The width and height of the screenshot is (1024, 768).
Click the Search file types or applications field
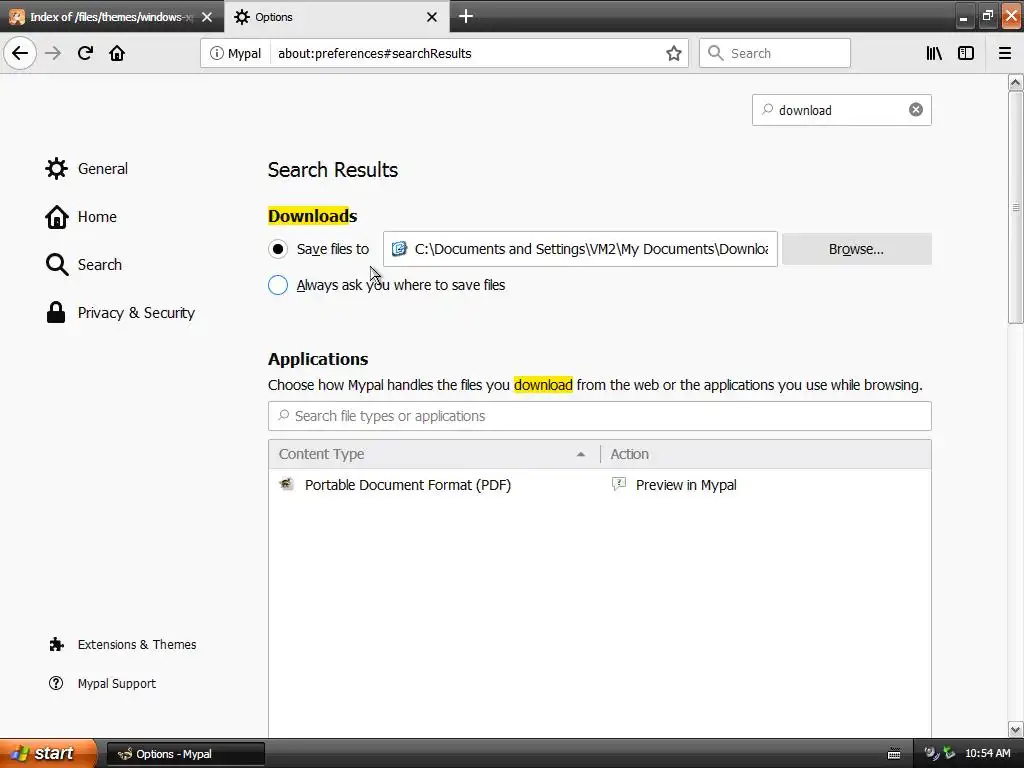600,416
